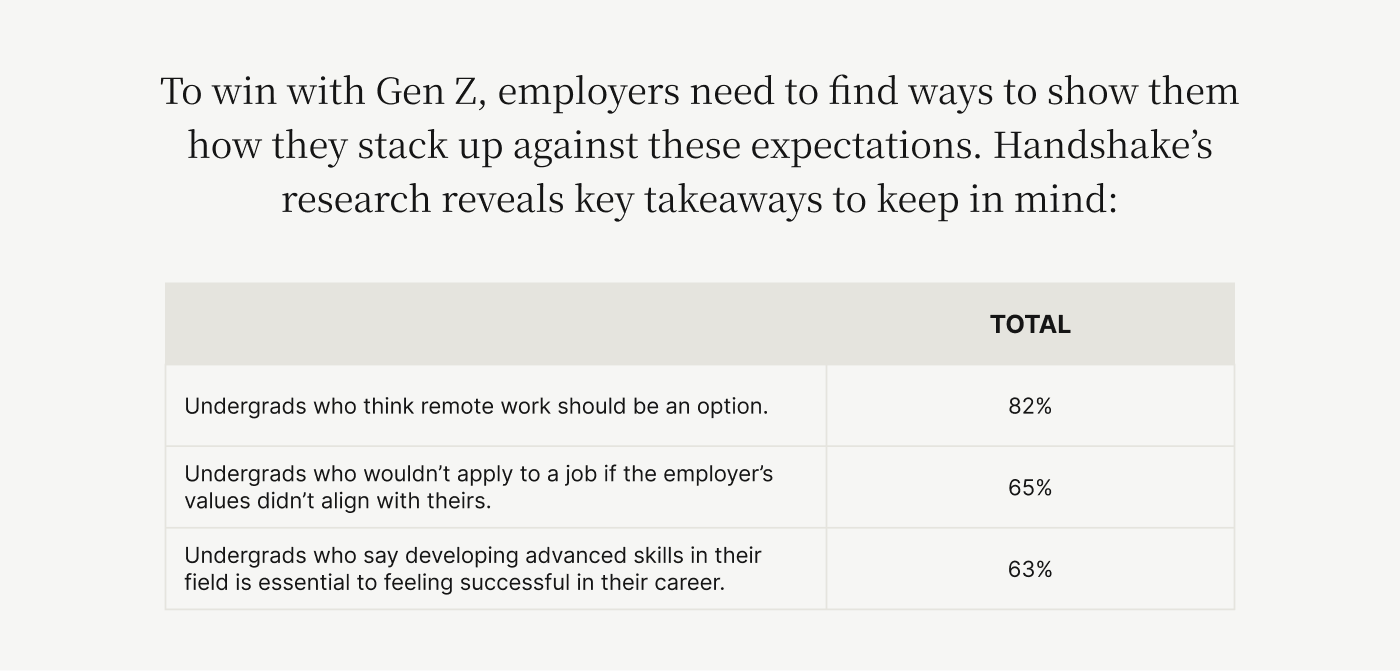1400x671 pixels.
Task: Click the employer's values alignment row text
Action: (x=479, y=487)
